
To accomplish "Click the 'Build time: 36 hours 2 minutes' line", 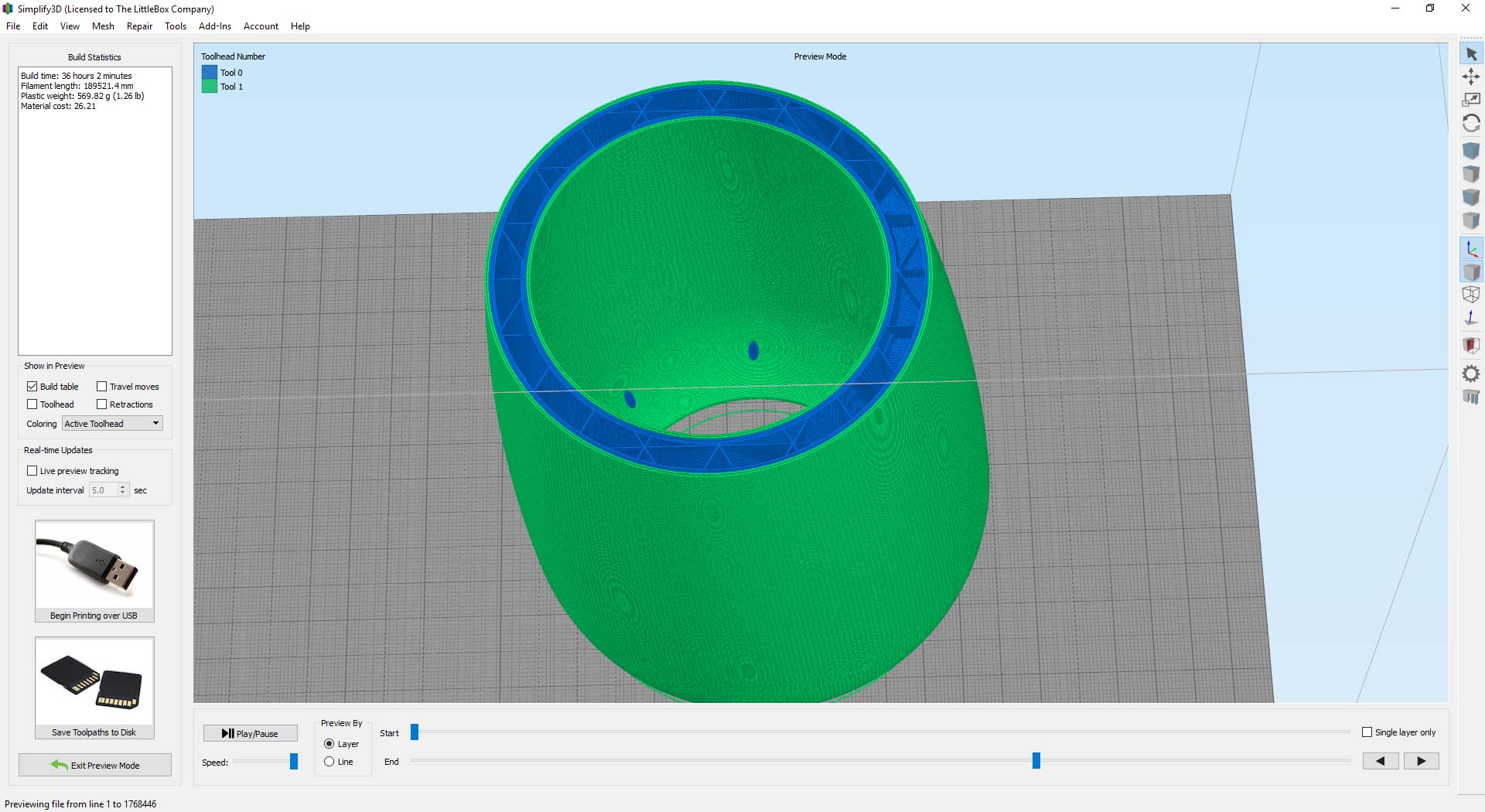I will point(77,76).
